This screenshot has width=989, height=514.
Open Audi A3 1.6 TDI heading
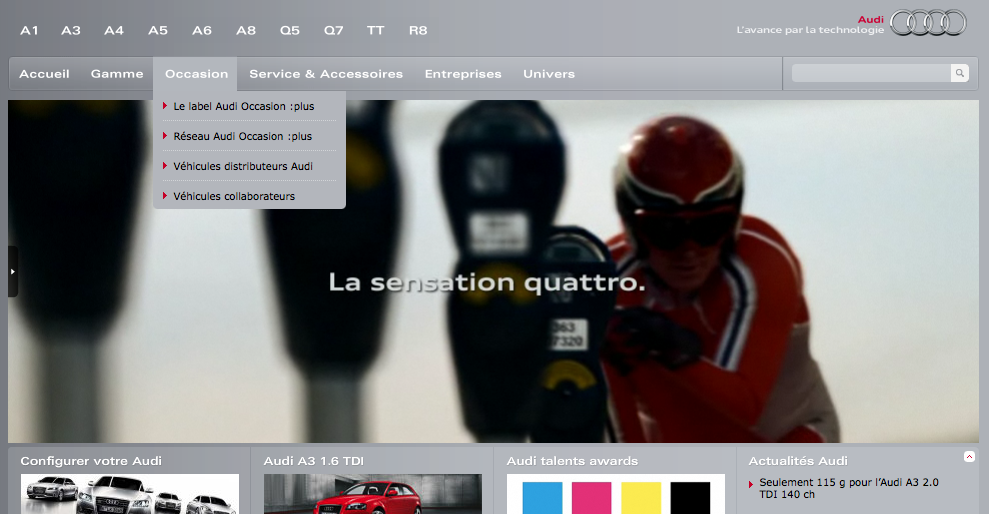pos(313,461)
